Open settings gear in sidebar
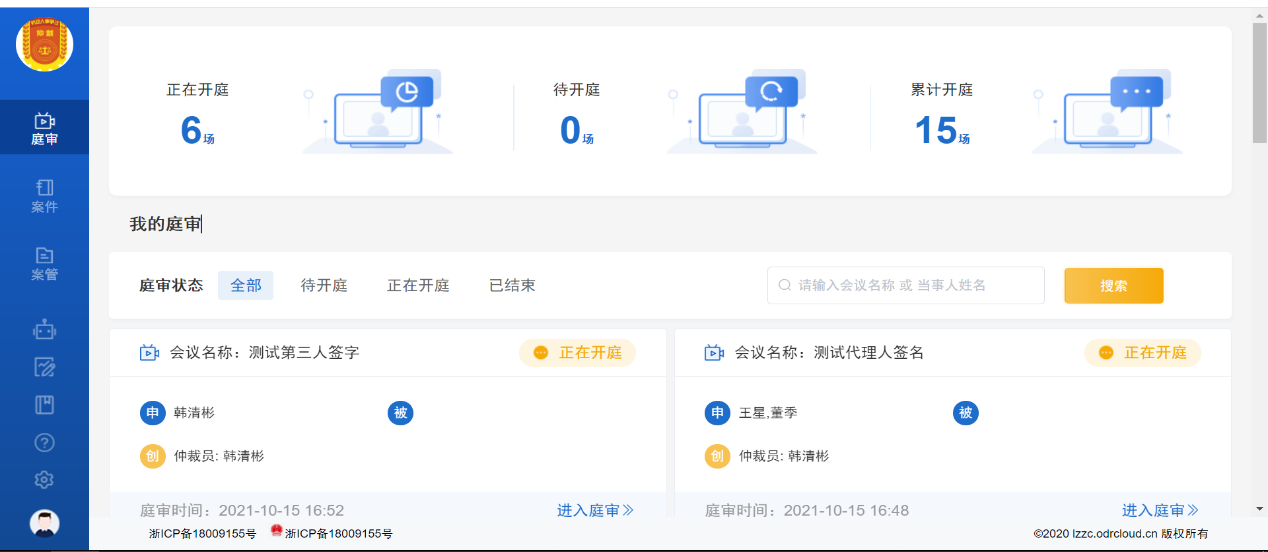The image size is (1268, 552). [44, 479]
